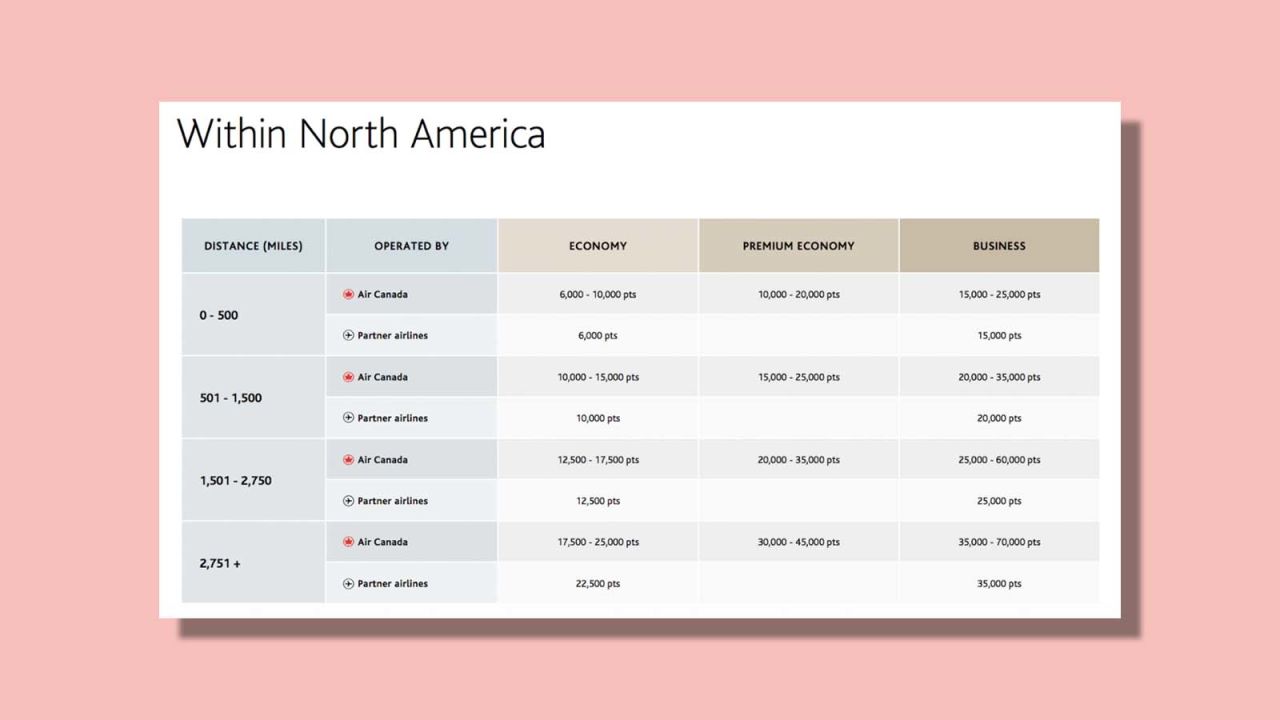The height and width of the screenshot is (720, 1280).
Task: Click the "35,000 pts" business cell
Action: (999, 584)
